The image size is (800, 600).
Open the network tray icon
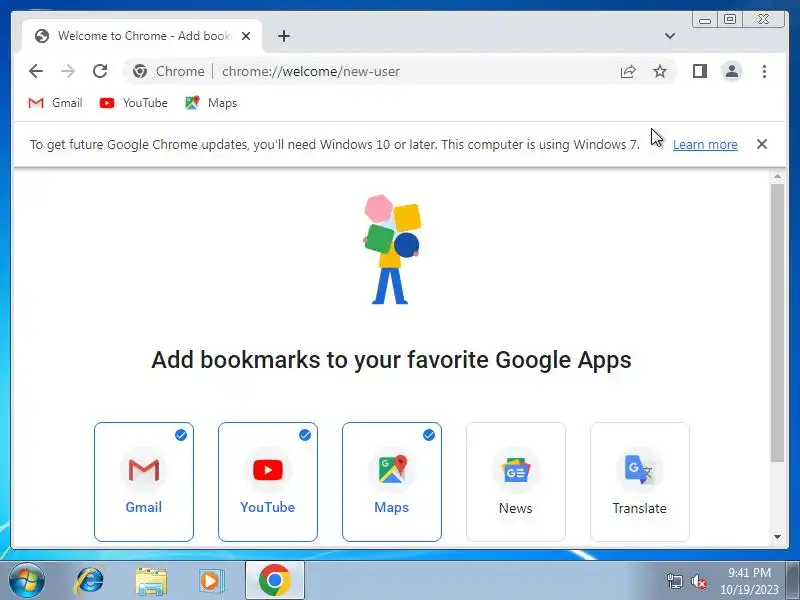pos(674,581)
